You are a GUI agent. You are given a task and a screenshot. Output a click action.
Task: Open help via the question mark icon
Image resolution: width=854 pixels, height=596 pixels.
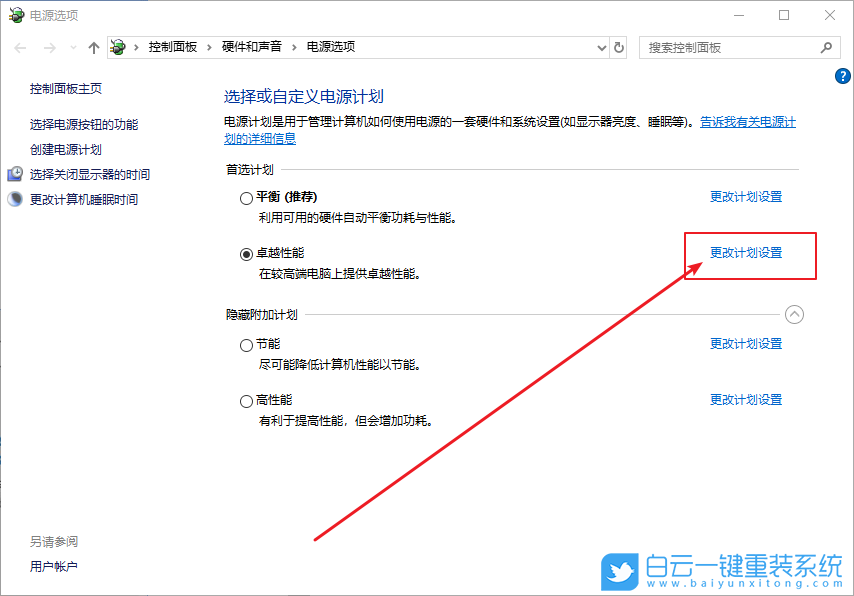pos(842,76)
